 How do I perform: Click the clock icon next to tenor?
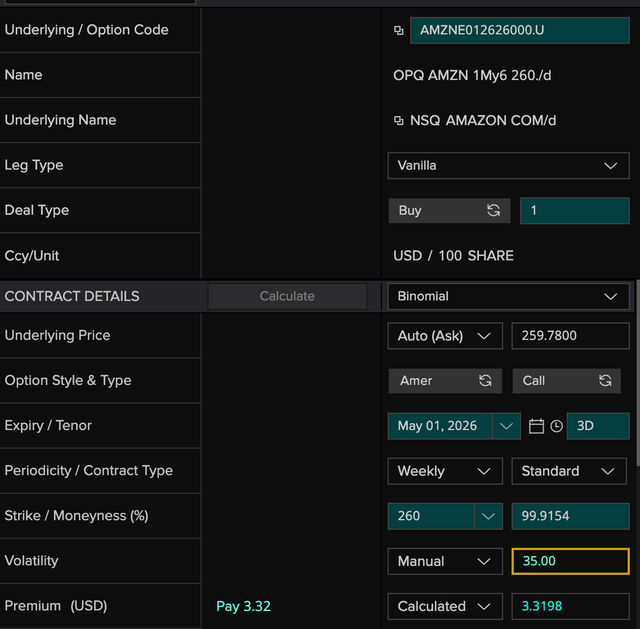pos(556,426)
